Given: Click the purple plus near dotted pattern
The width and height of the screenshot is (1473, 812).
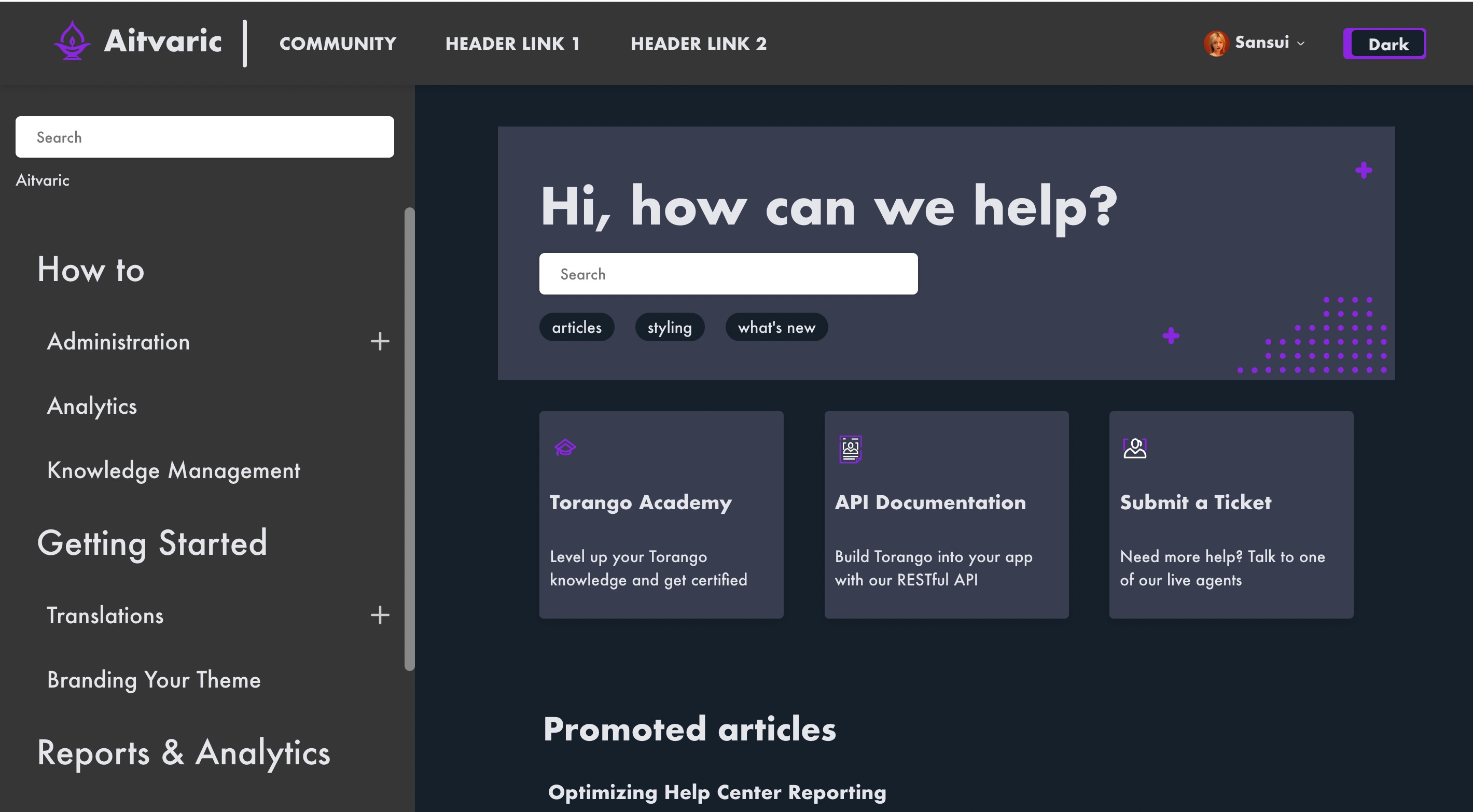Looking at the screenshot, I should coord(1171,335).
